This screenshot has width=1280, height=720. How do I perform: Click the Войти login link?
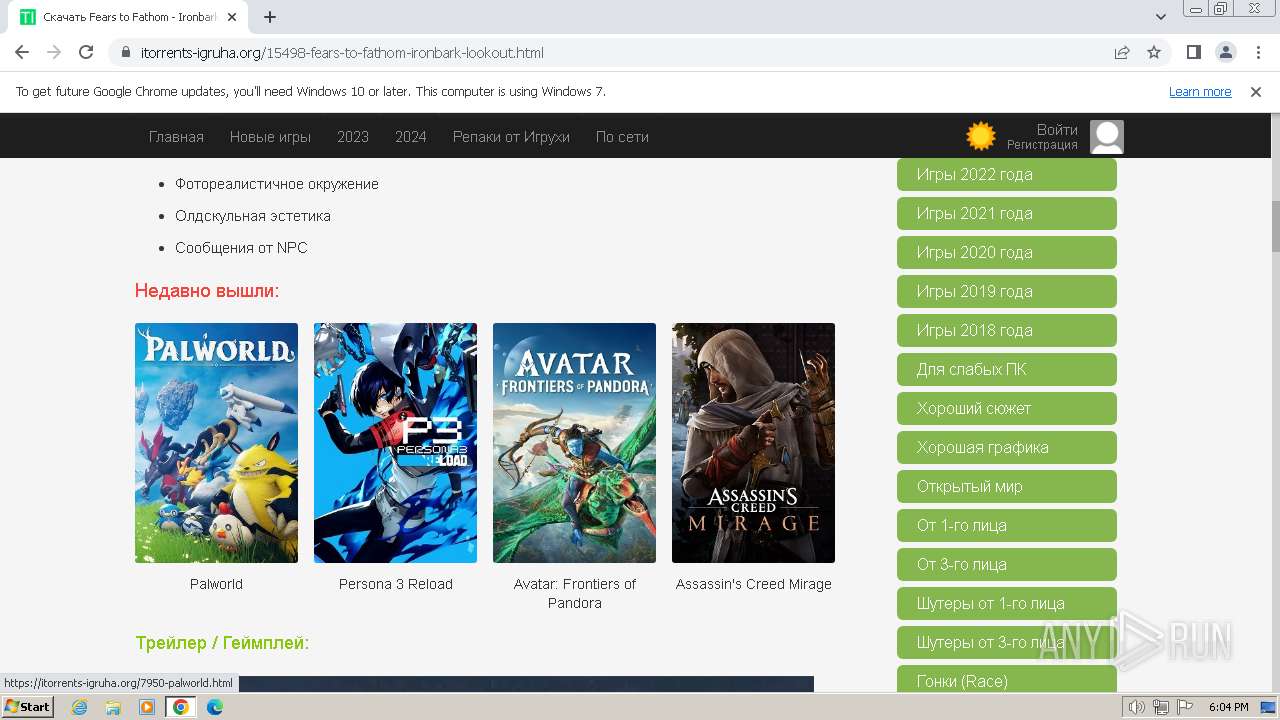[1057, 129]
